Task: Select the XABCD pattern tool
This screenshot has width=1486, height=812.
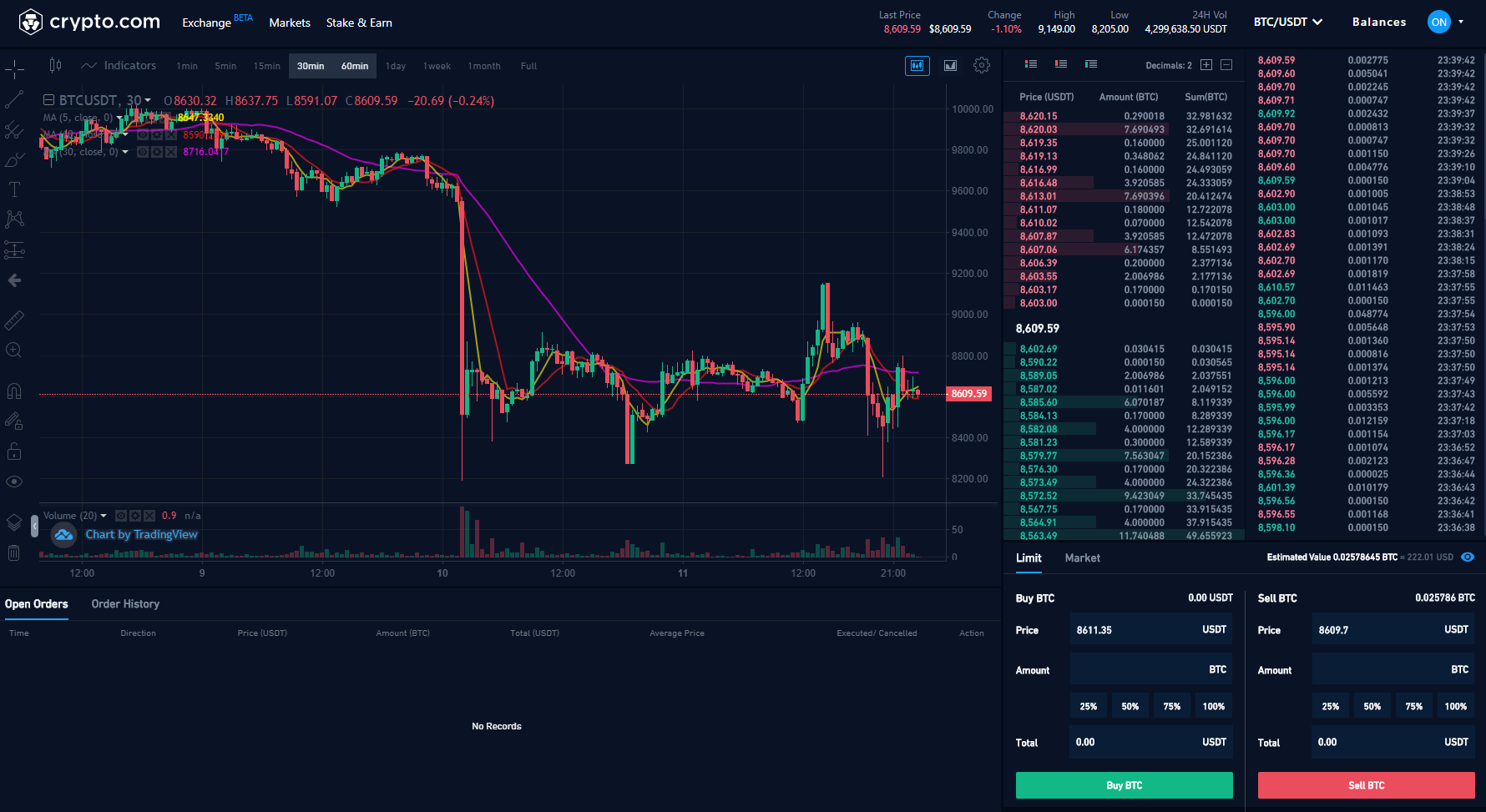Action: pyautogui.click(x=14, y=219)
